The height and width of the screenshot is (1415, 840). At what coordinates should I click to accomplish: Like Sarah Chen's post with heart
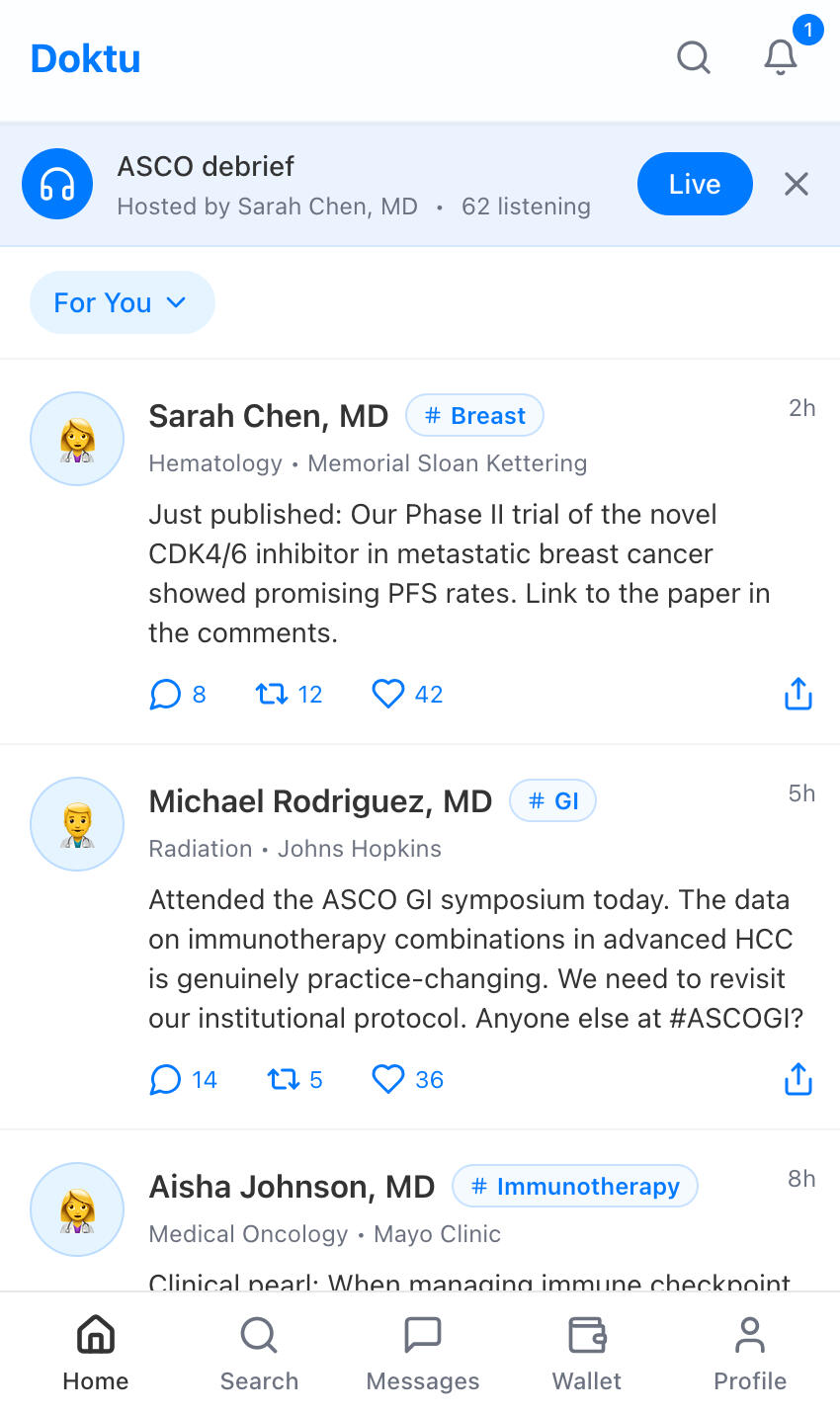click(x=408, y=695)
